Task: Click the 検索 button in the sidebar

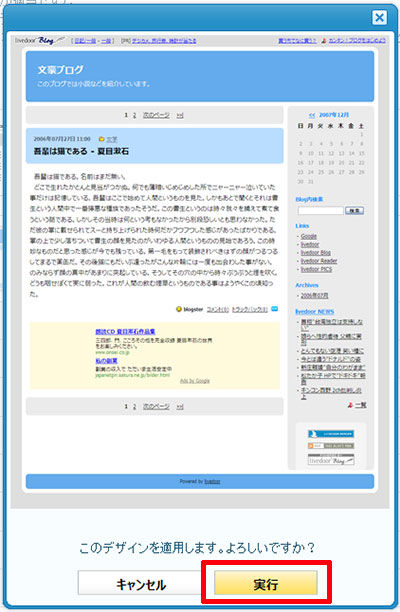Action: point(354,211)
